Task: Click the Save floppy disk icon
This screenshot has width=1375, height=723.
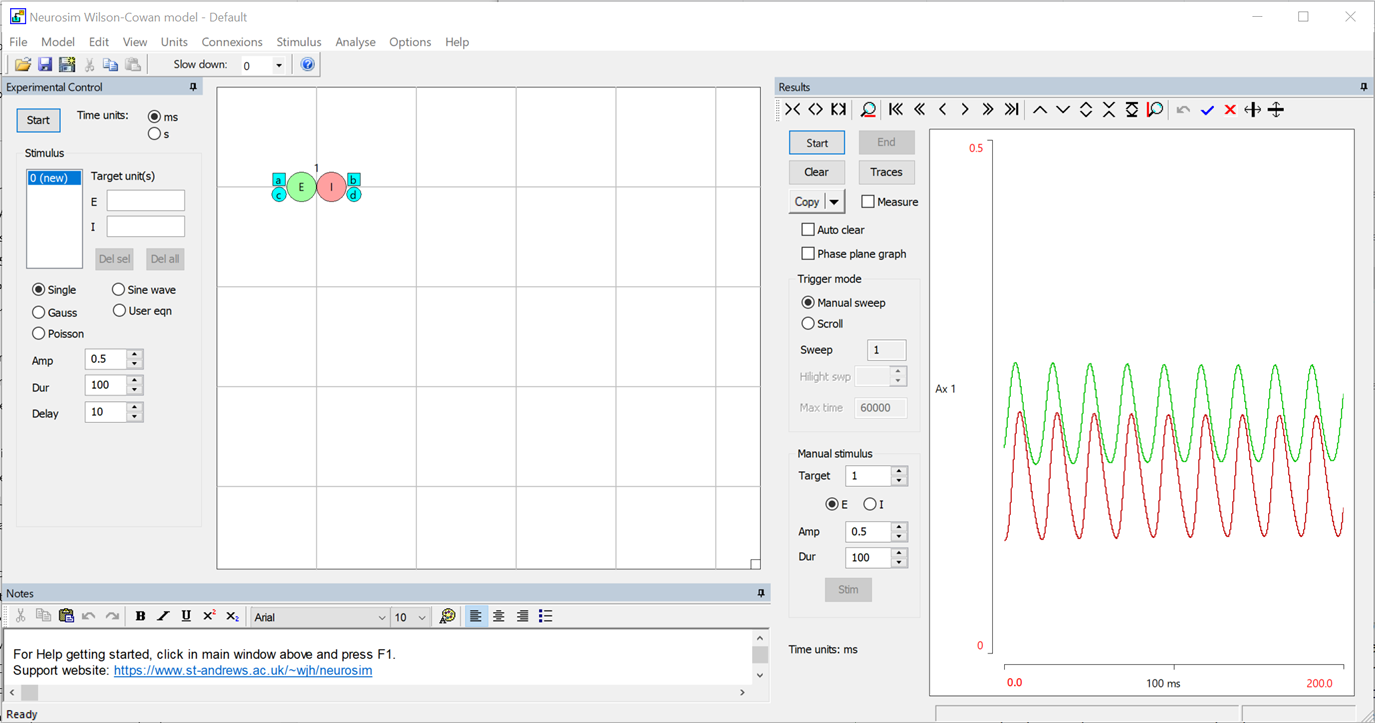Action: (45, 65)
